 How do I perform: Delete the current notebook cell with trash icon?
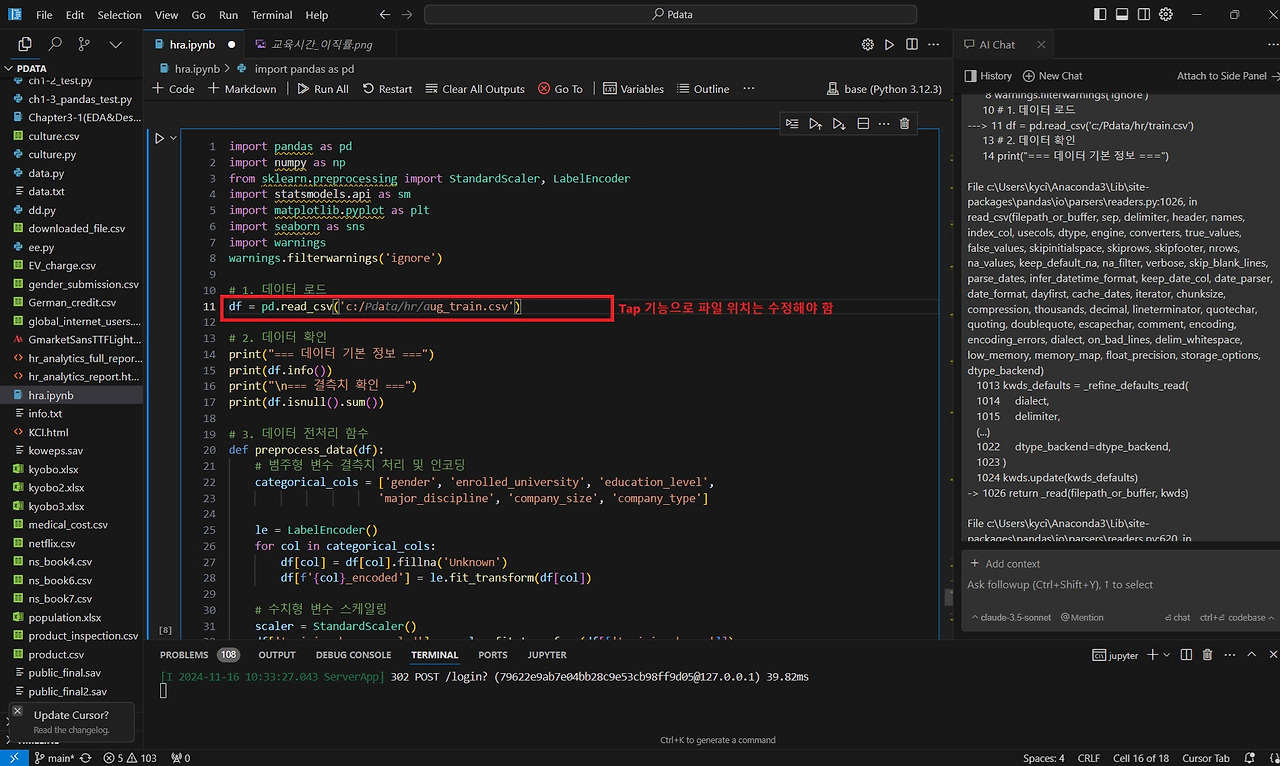coord(904,124)
